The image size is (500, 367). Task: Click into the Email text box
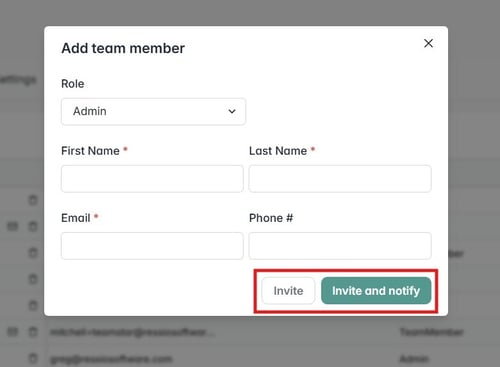pyautogui.click(x=152, y=246)
